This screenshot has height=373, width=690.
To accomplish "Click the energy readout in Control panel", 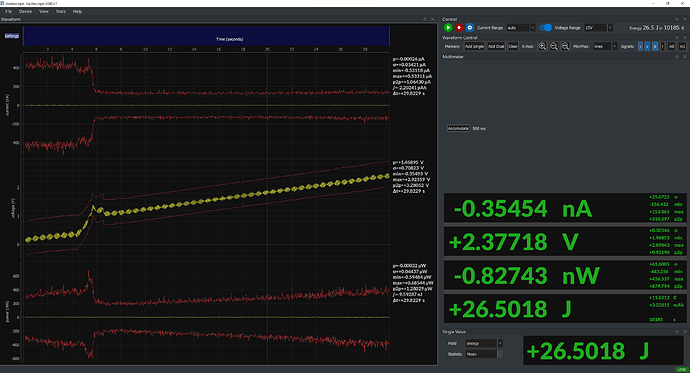I will click(x=657, y=28).
